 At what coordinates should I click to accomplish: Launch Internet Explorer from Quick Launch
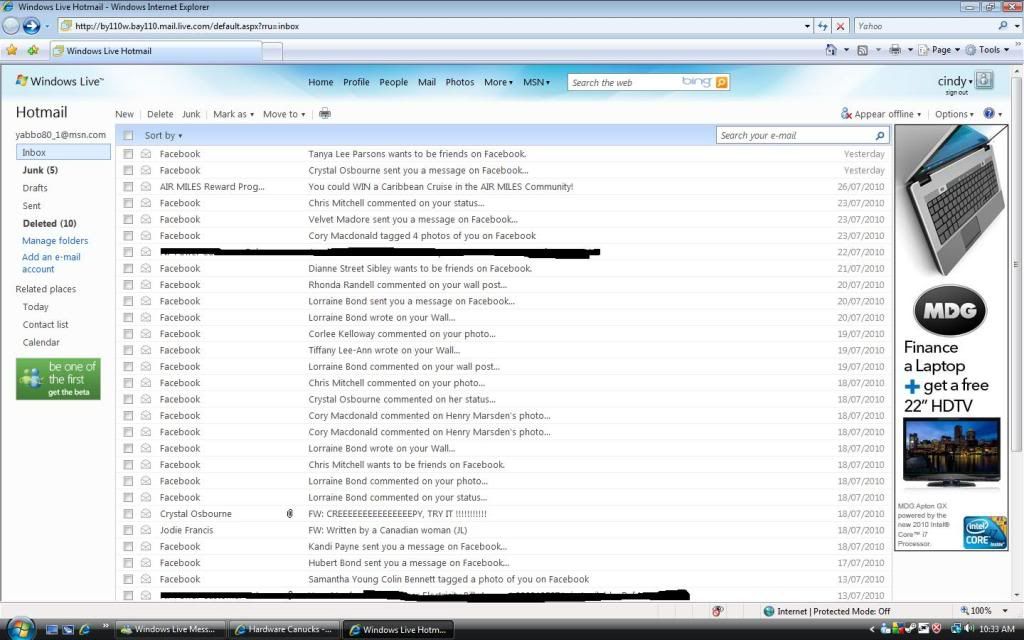click(84, 630)
